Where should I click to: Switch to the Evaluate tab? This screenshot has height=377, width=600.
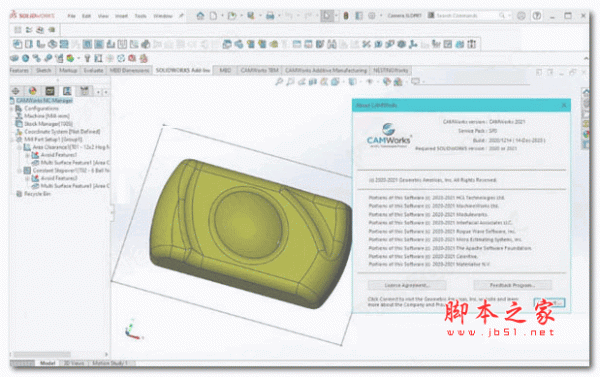[93, 70]
